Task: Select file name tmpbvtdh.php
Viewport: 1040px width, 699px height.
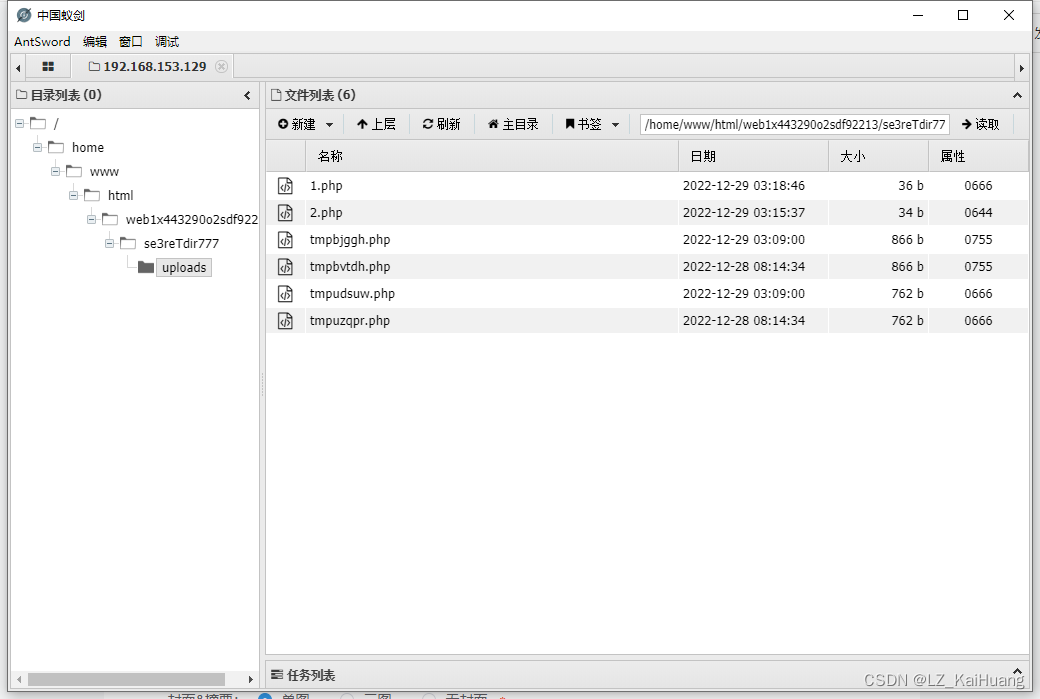Action: coord(350,267)
